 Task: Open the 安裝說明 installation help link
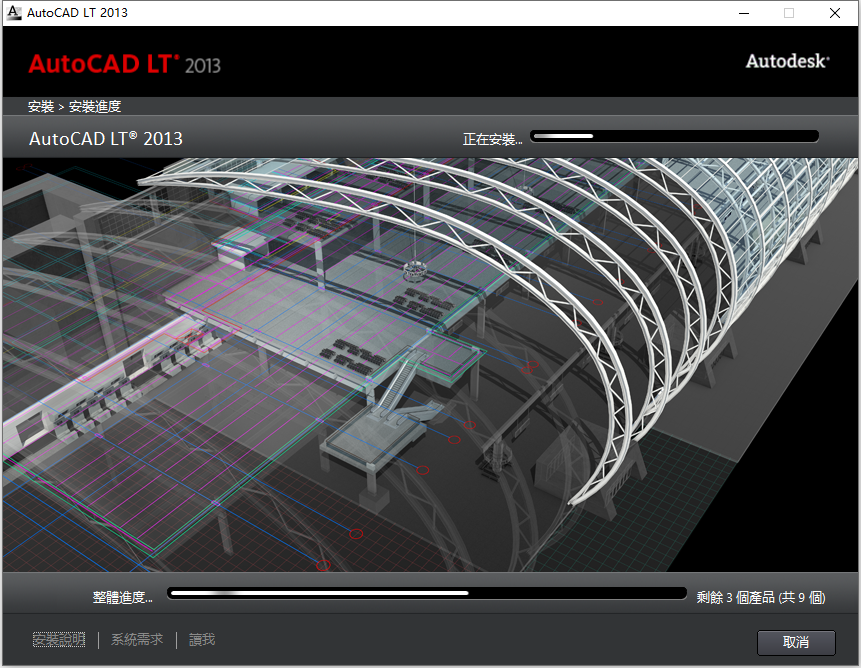[x=59, y=640]
